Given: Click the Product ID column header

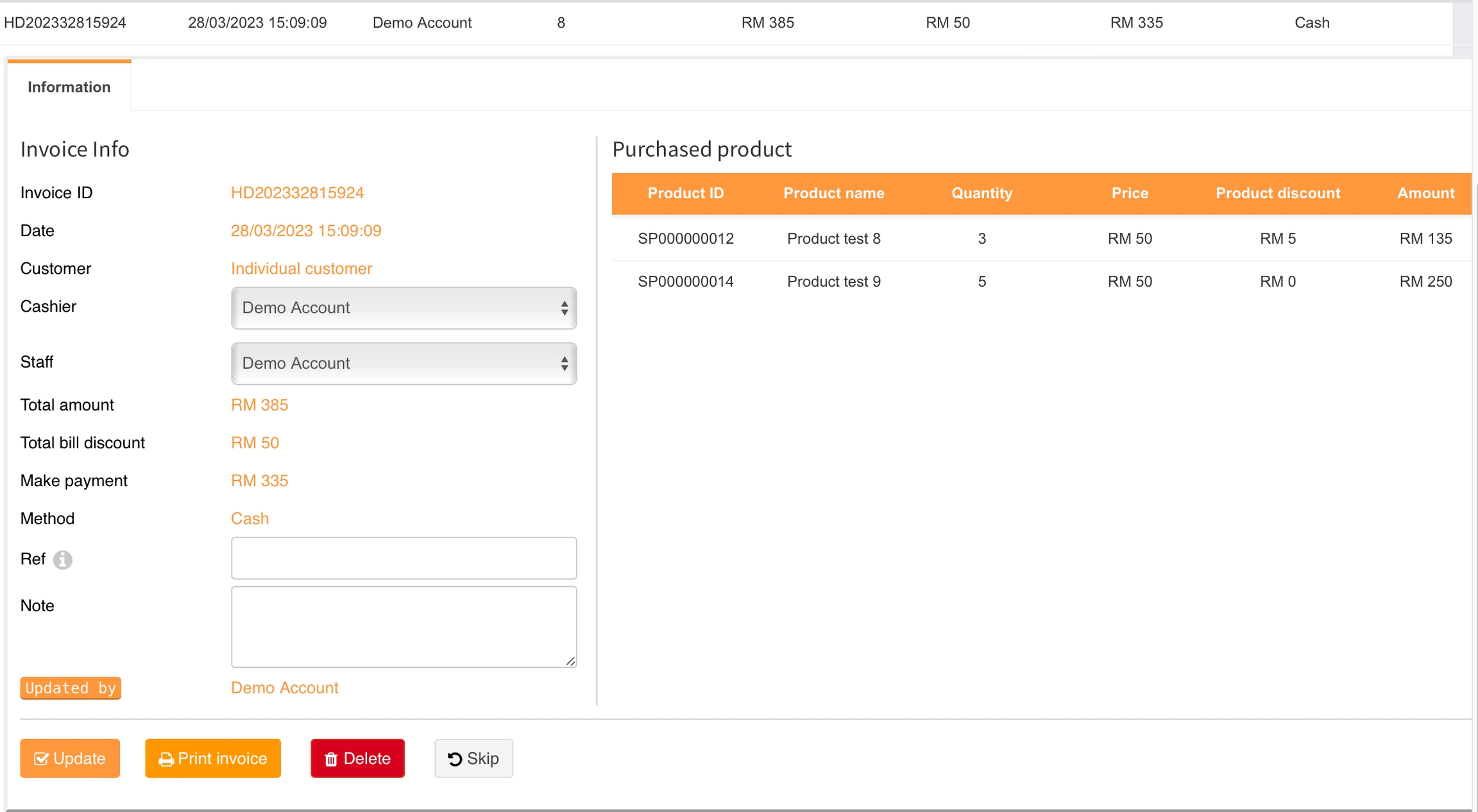Looking at the screenshot, I should (685, 193).
